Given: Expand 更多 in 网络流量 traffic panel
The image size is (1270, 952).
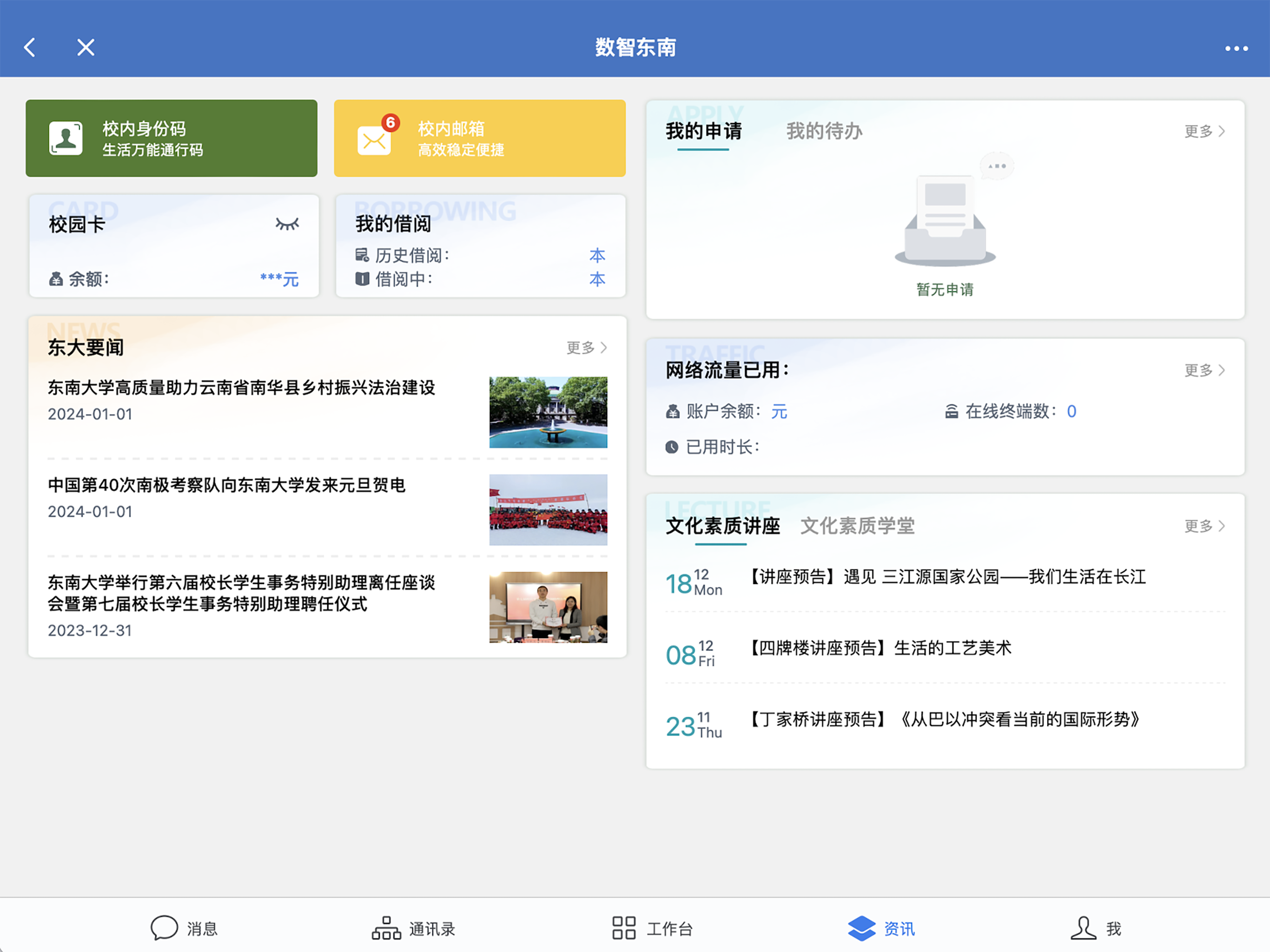Looking at the screenshot, I should click(x=1204, y=370).
